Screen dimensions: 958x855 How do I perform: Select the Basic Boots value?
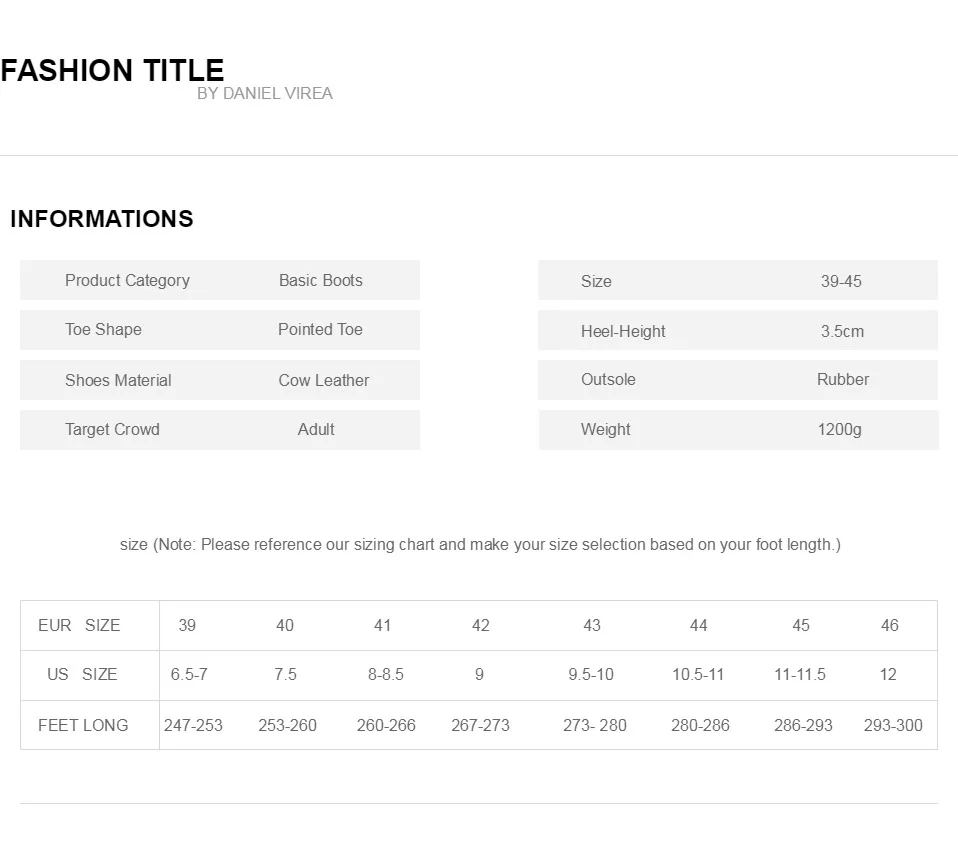321,281
